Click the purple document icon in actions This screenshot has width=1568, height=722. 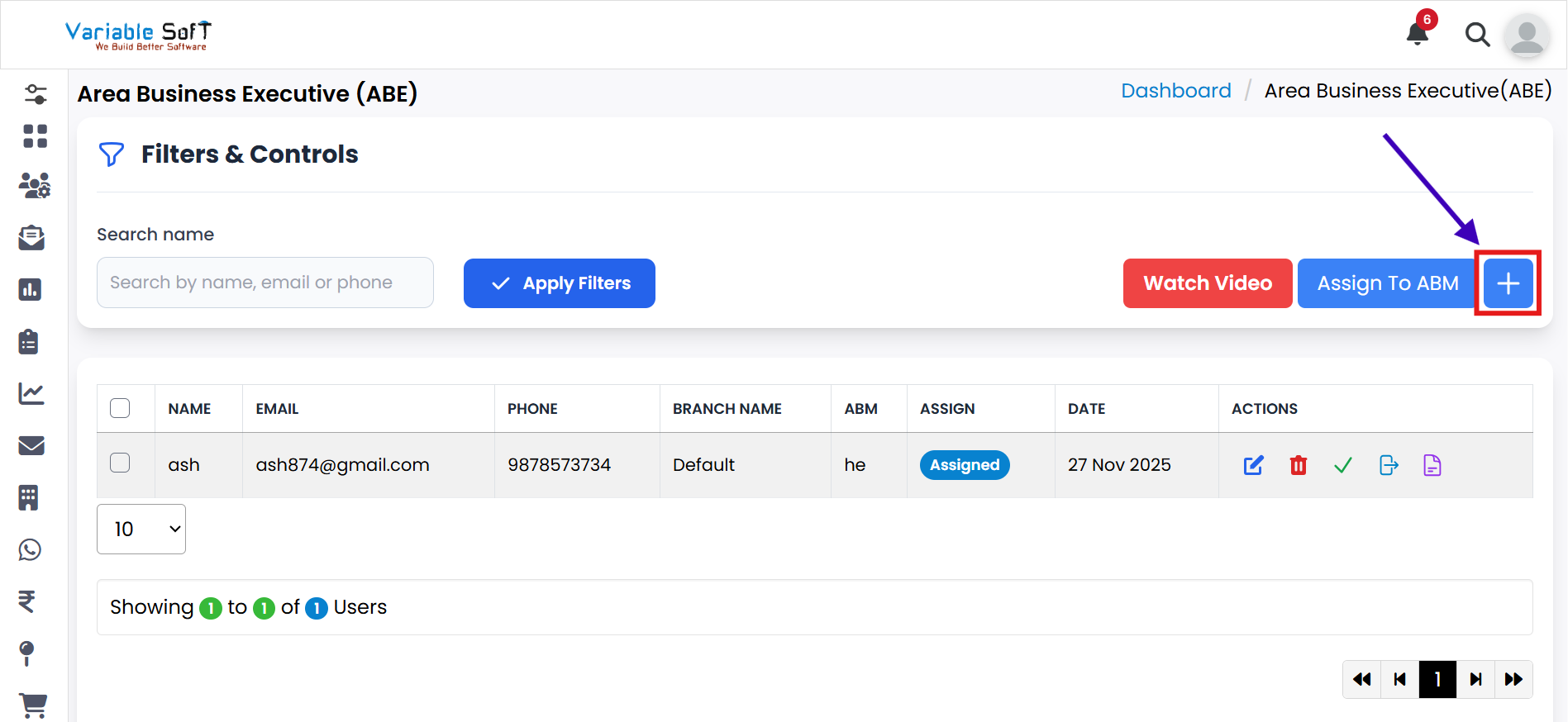(x=1432, y=465)
